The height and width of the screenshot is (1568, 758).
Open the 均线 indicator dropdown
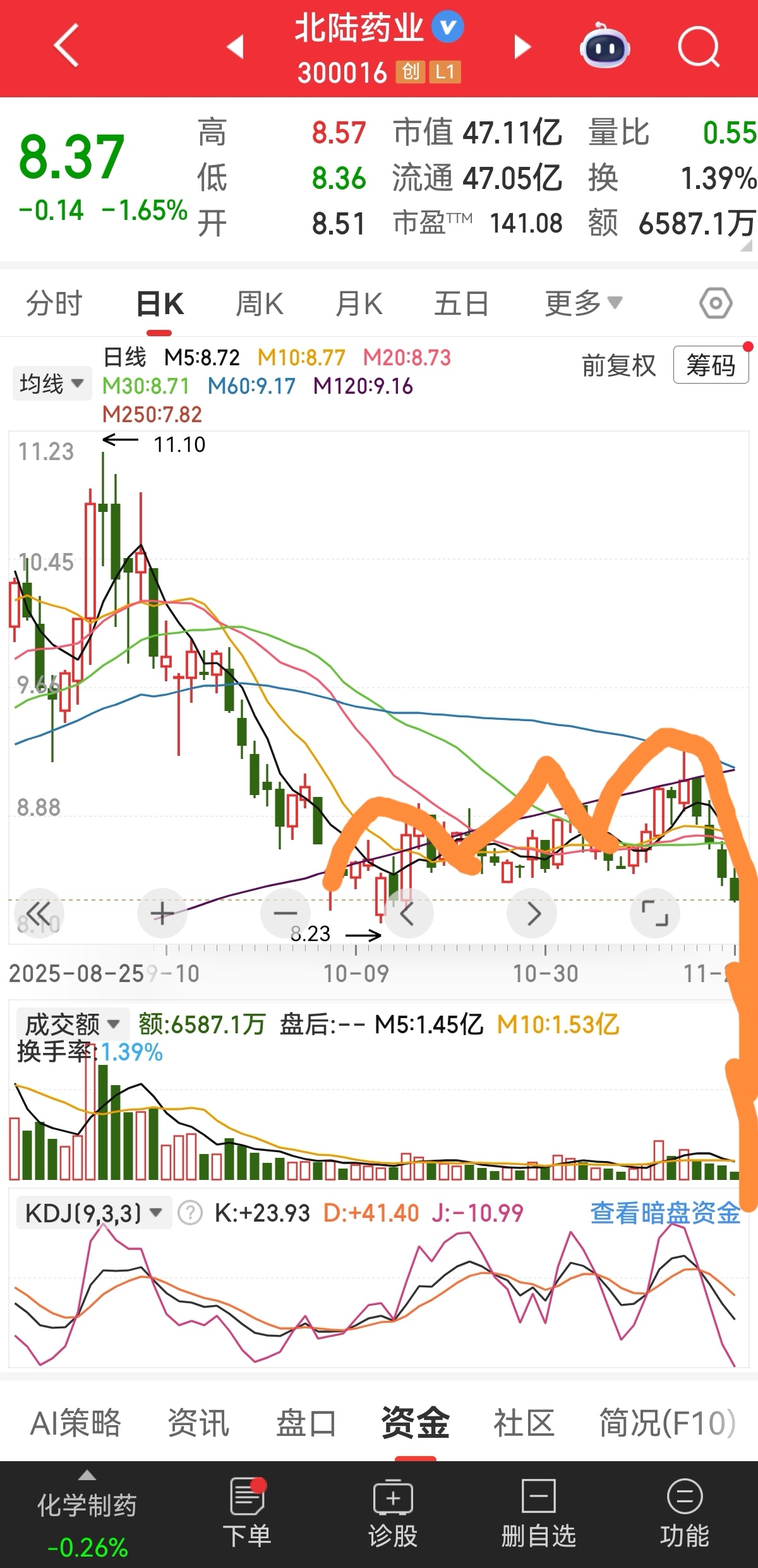click(x=51, y=383)
